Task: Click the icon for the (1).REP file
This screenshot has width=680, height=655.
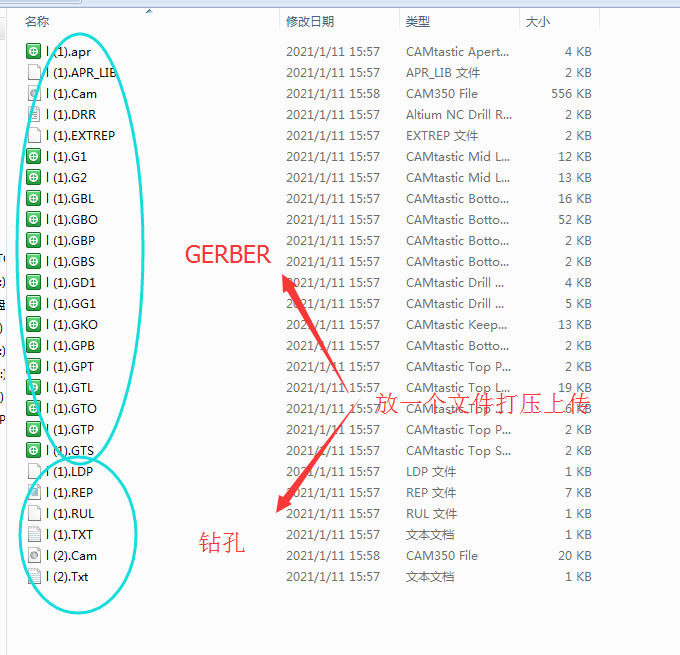Action: (x=33, y=493)
